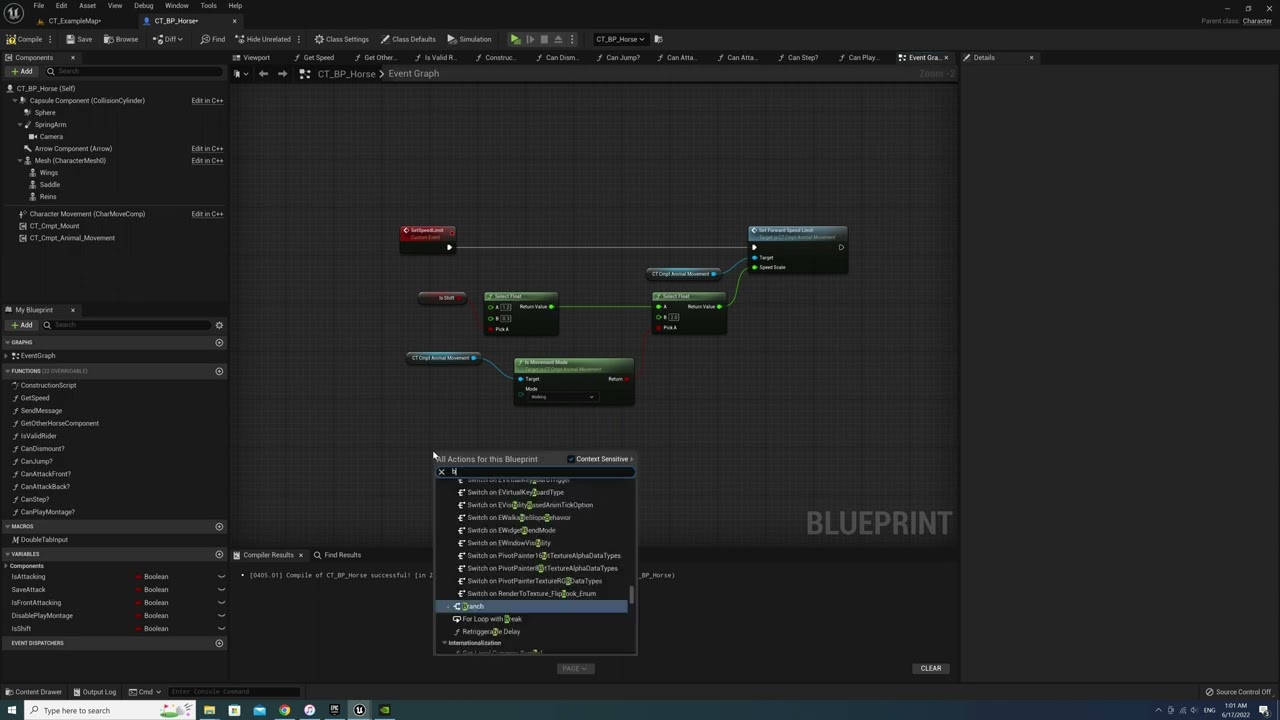
Task: Add a new macro with plus icon
Action: (219, 526)
